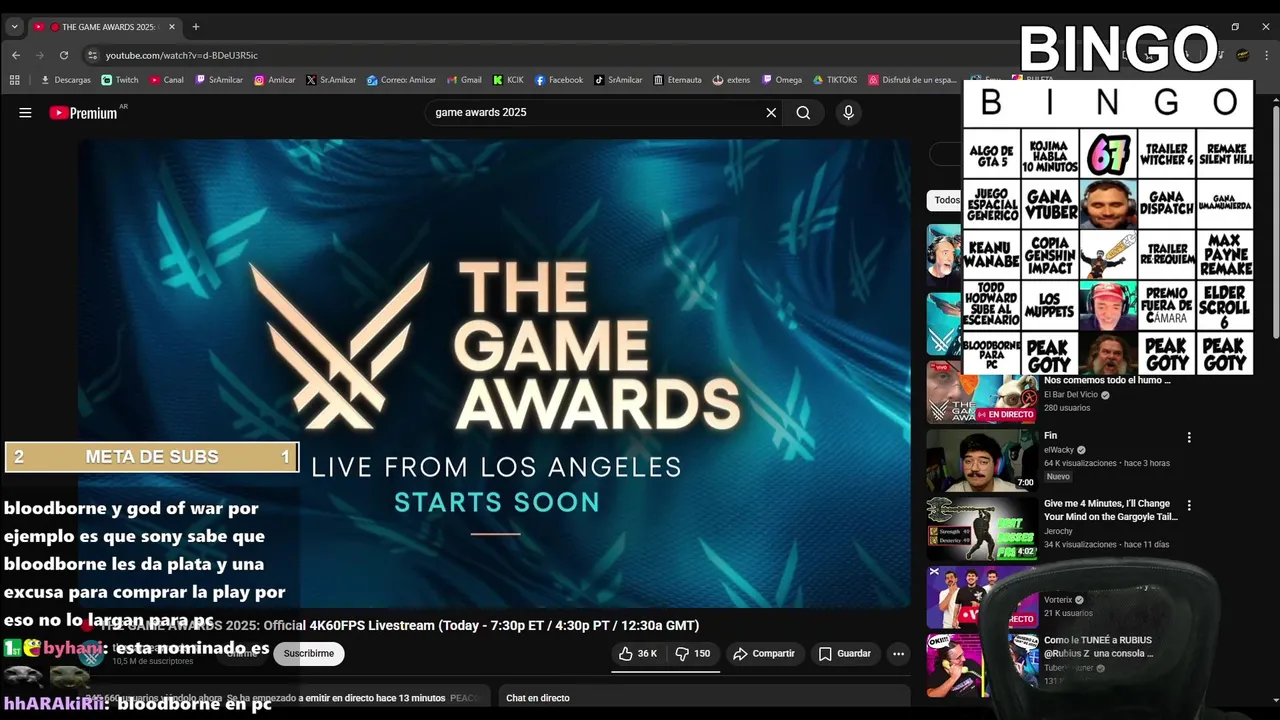This screenshot has width=1280, height=720.
Task: Open the Eternauta bookmark
Action: 678,80
